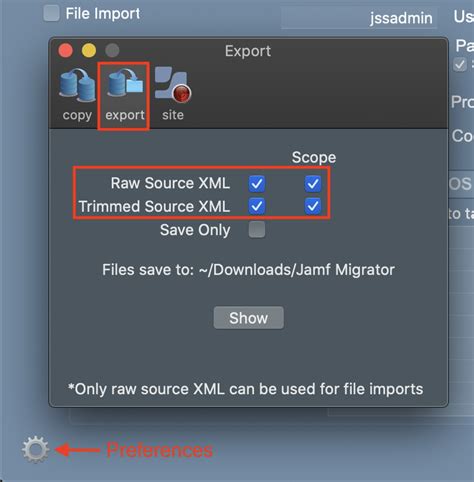
Task: Minimize the Export window with yellow button
Action: 89,51
